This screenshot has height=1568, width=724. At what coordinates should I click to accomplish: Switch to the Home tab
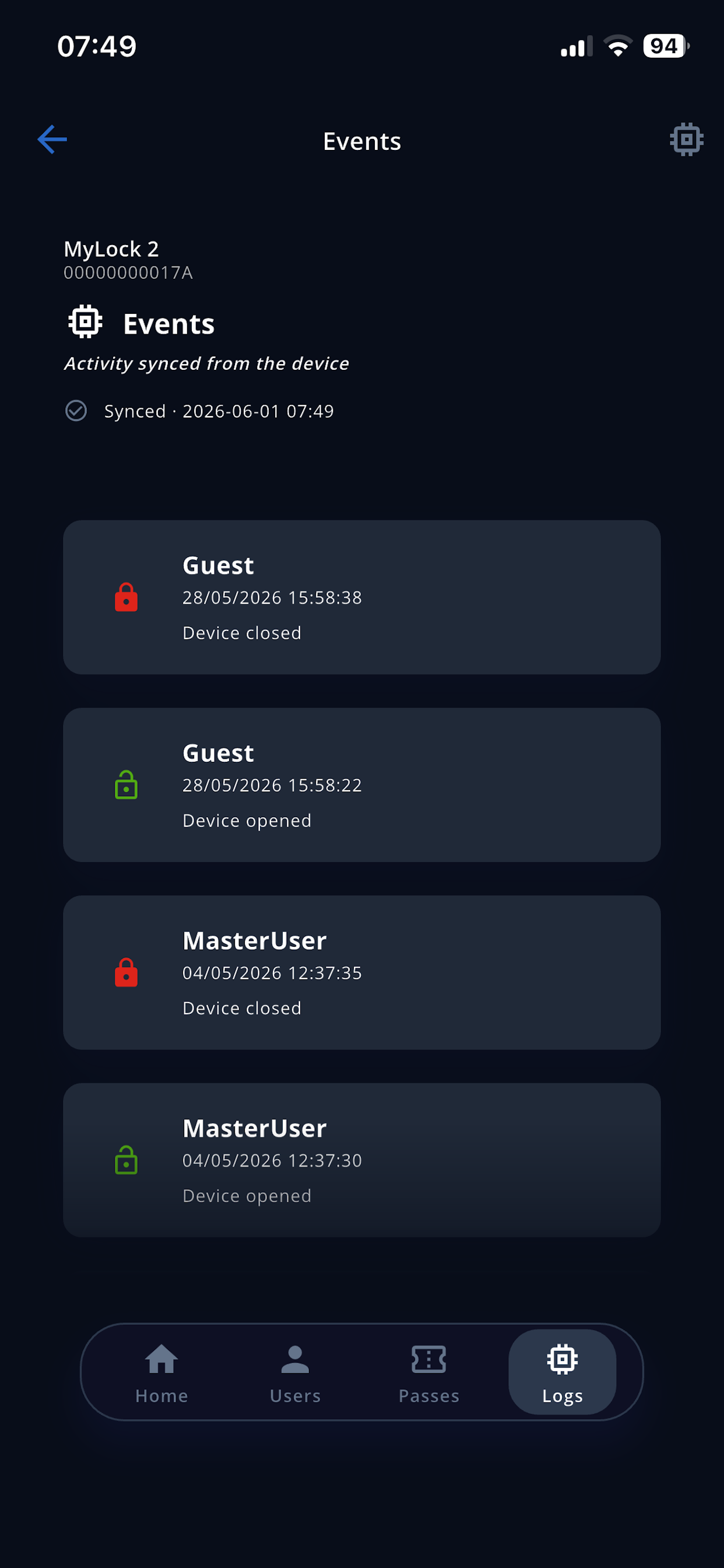click(x=162, y=1372)
